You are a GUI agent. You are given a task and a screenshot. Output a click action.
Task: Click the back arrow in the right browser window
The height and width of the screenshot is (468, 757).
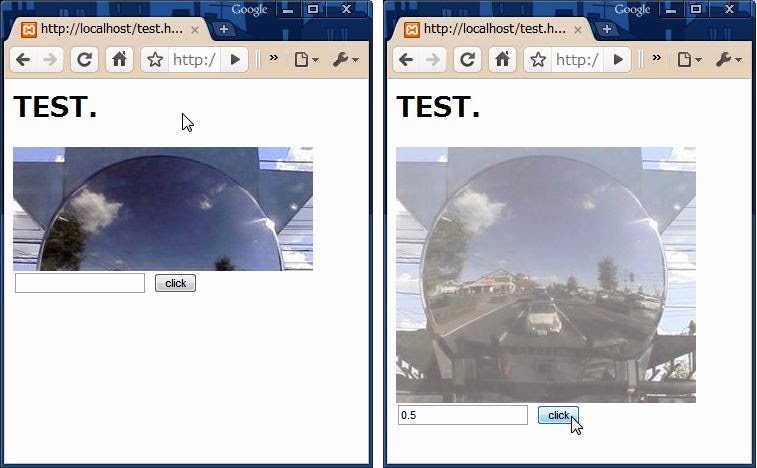[406, 60]
